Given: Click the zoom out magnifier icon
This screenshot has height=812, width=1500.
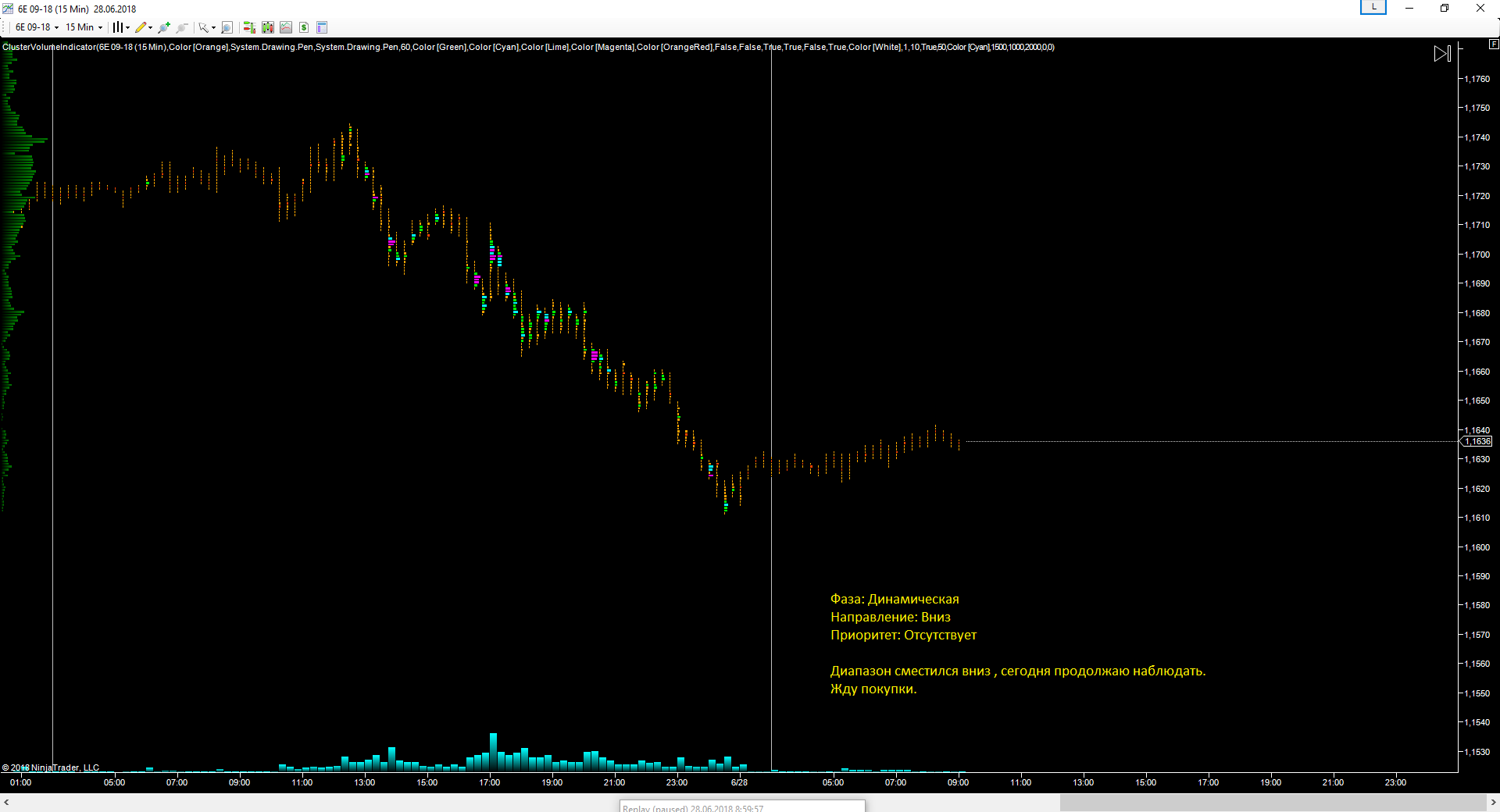Looking at the screenshot, I should [x=182, y=27].
